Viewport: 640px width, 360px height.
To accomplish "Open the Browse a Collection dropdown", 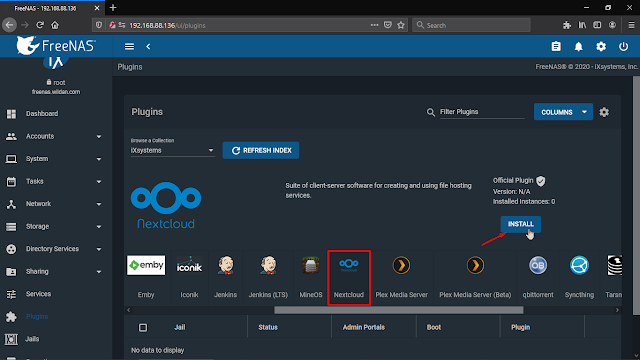I will [x=172, y=150].
